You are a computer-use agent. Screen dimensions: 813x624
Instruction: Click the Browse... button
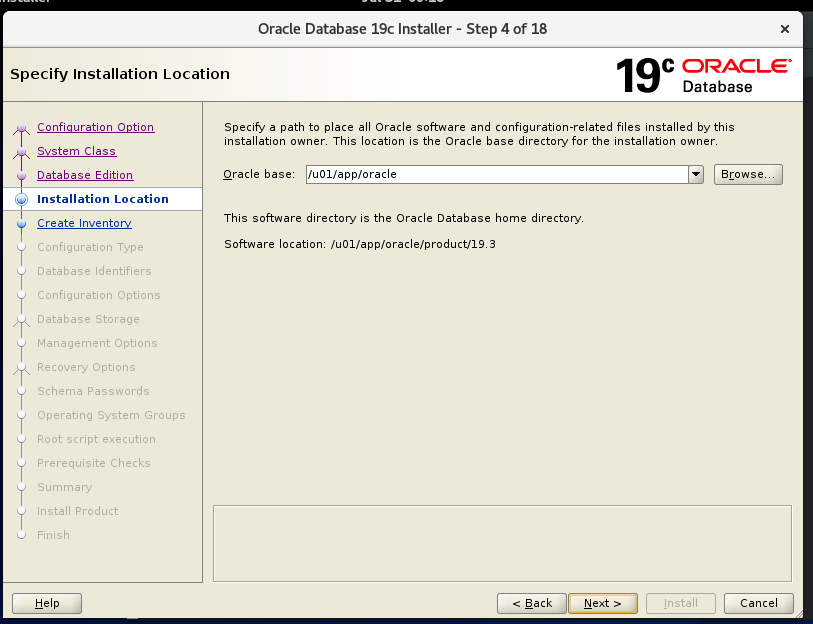(748, 174)
